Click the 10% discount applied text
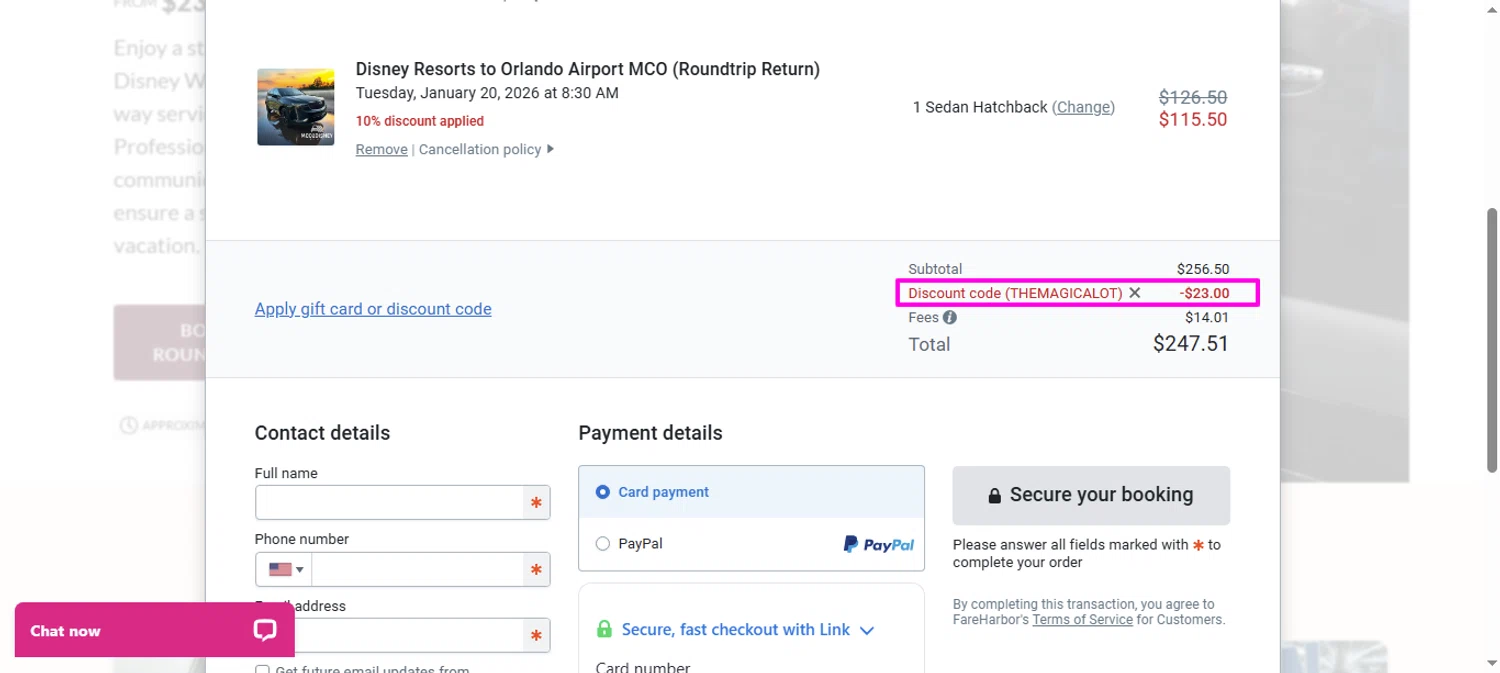 pyautogui.click(x=420, y=121)
